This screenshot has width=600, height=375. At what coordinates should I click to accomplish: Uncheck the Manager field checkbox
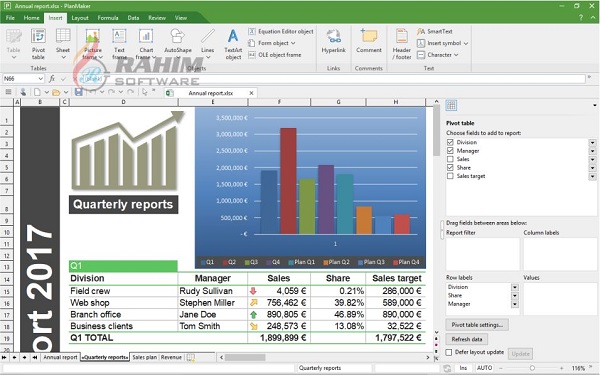click(x=450, y=150)
